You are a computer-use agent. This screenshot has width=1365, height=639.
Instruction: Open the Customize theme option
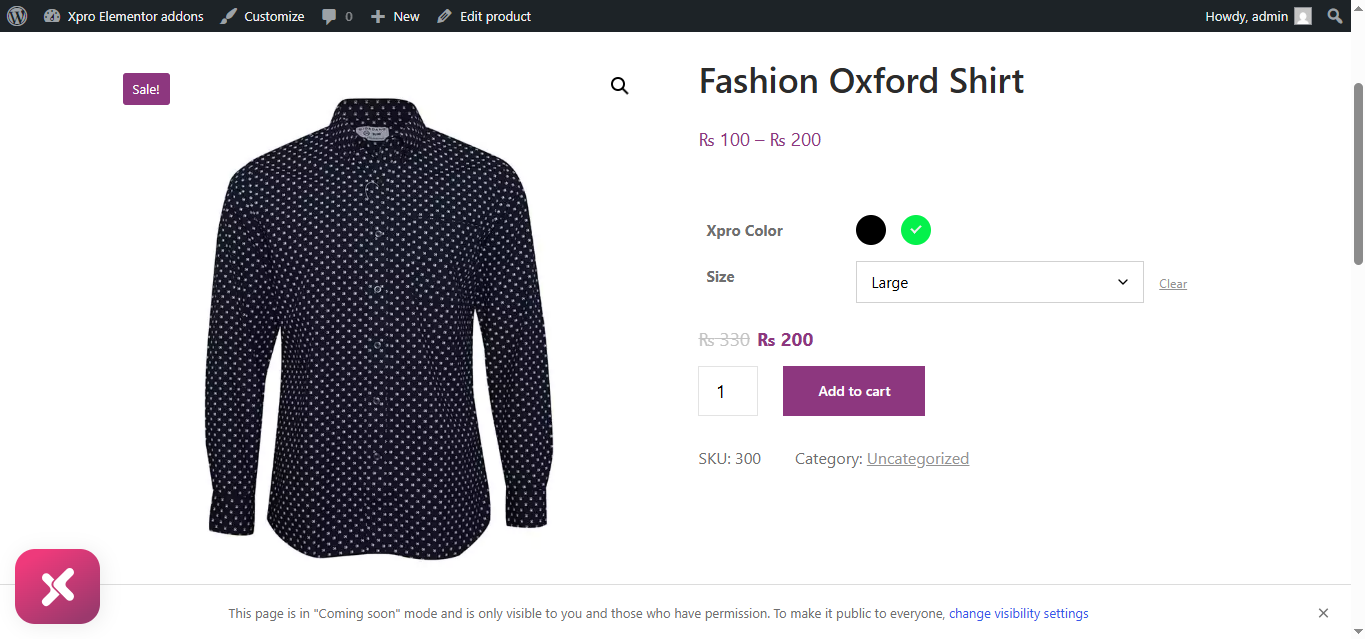263,16
